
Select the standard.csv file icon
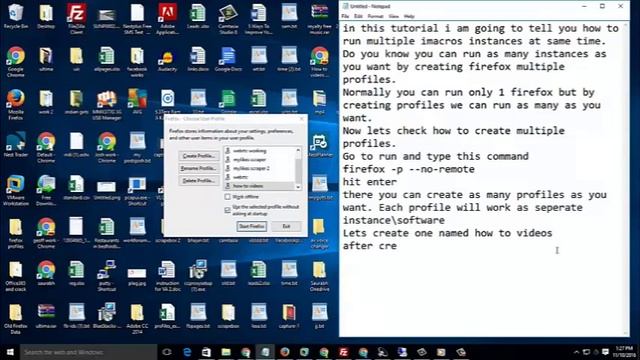[76, 187]
